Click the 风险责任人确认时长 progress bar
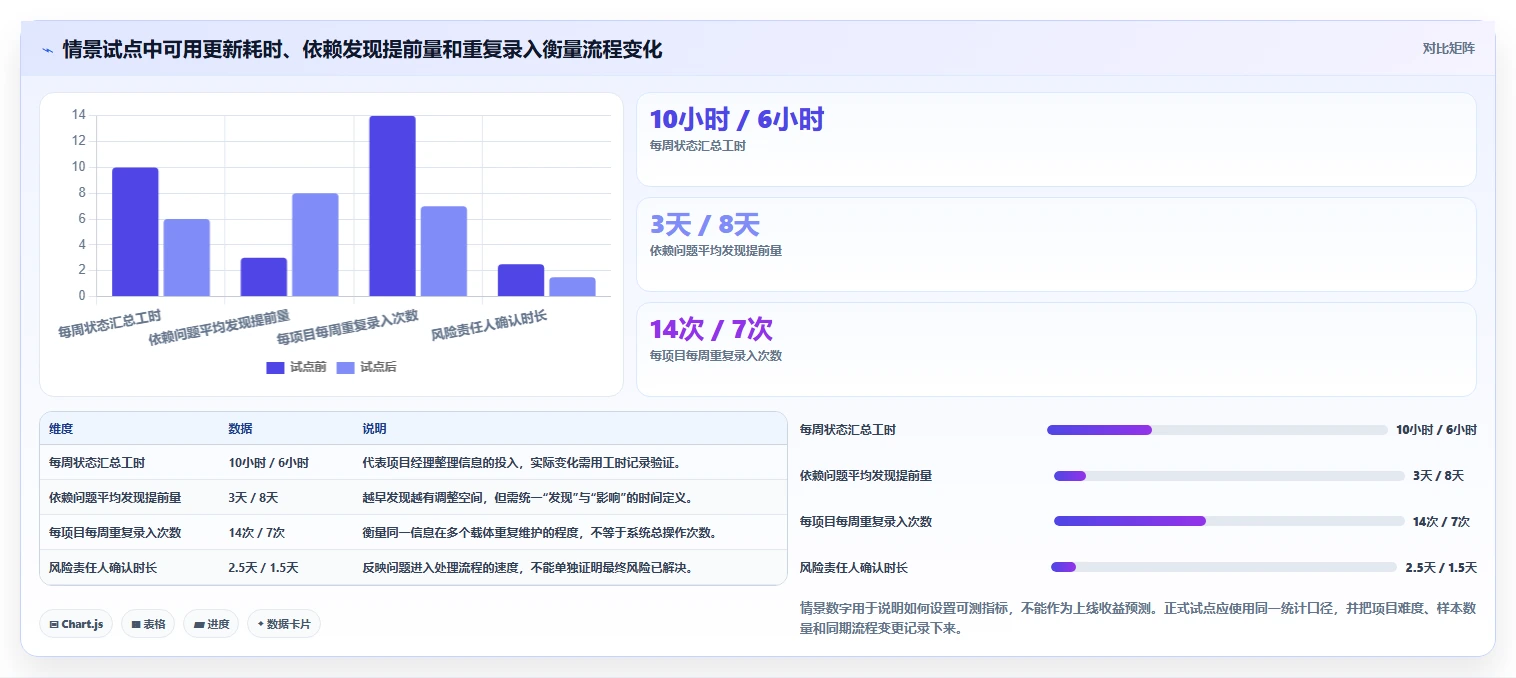The height and width of the screenshot is (678, 1516). click(x=1224, y=567)
